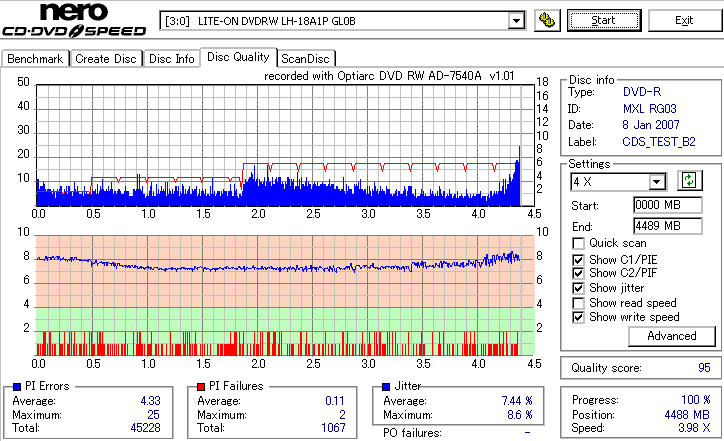Open the Advanced settings button

coord(672,336)
